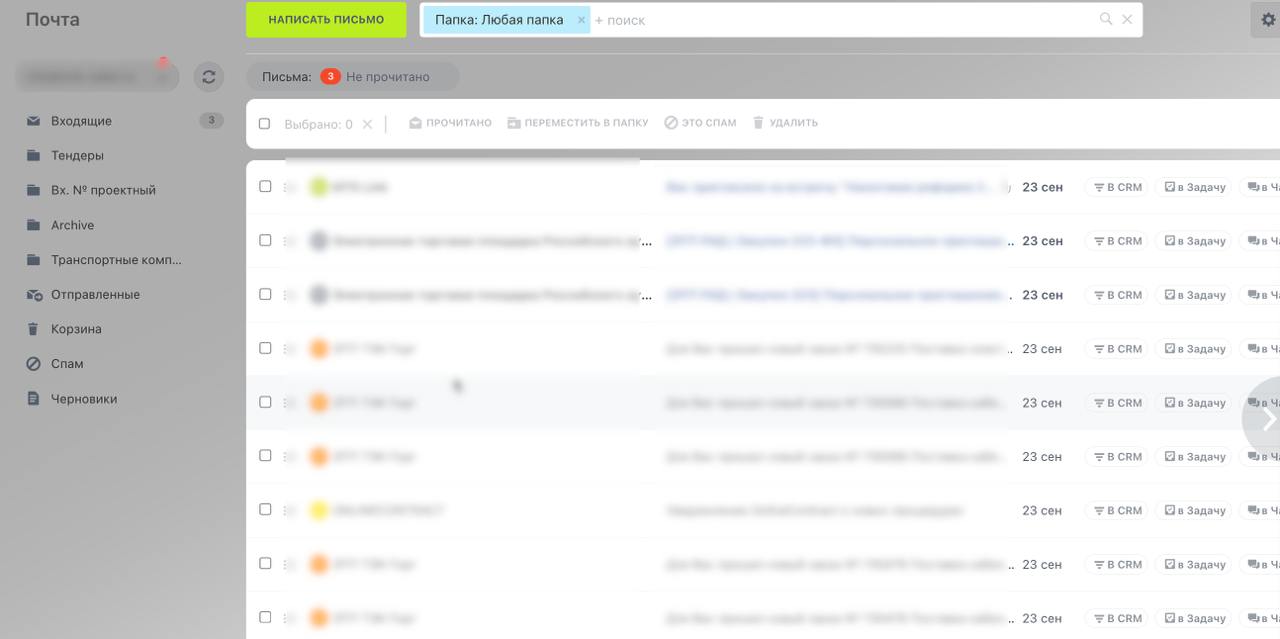Click the green sender avatar circle
The width and height of the screenshot is (1280, 639).
pos(319,187)
